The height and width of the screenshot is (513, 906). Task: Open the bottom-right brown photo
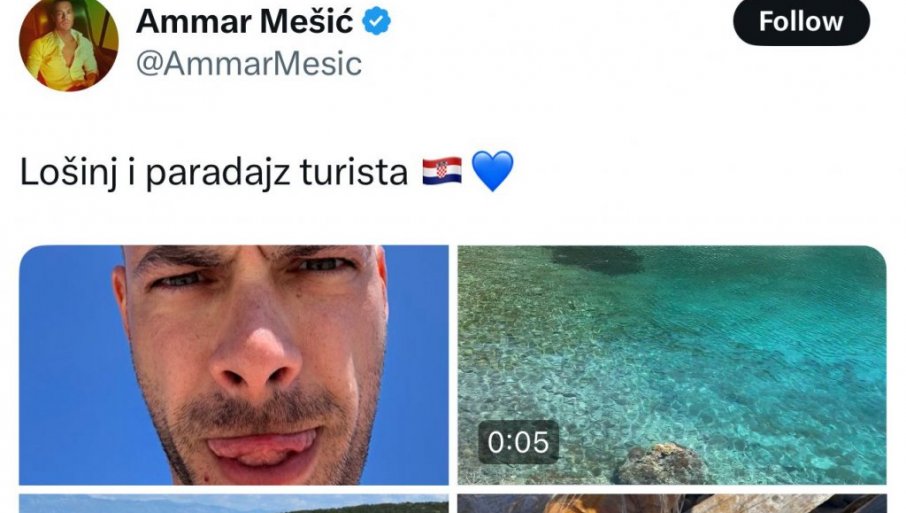672,503
